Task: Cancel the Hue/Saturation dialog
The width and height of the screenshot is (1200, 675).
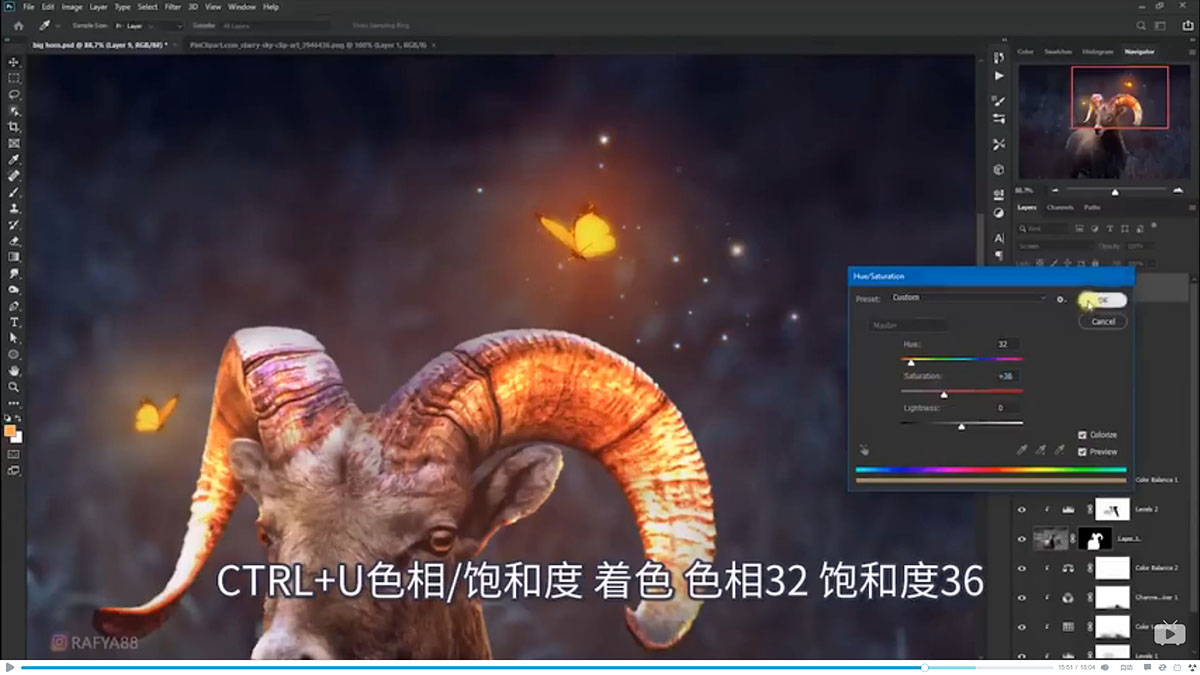Action: coord(1103,321)
